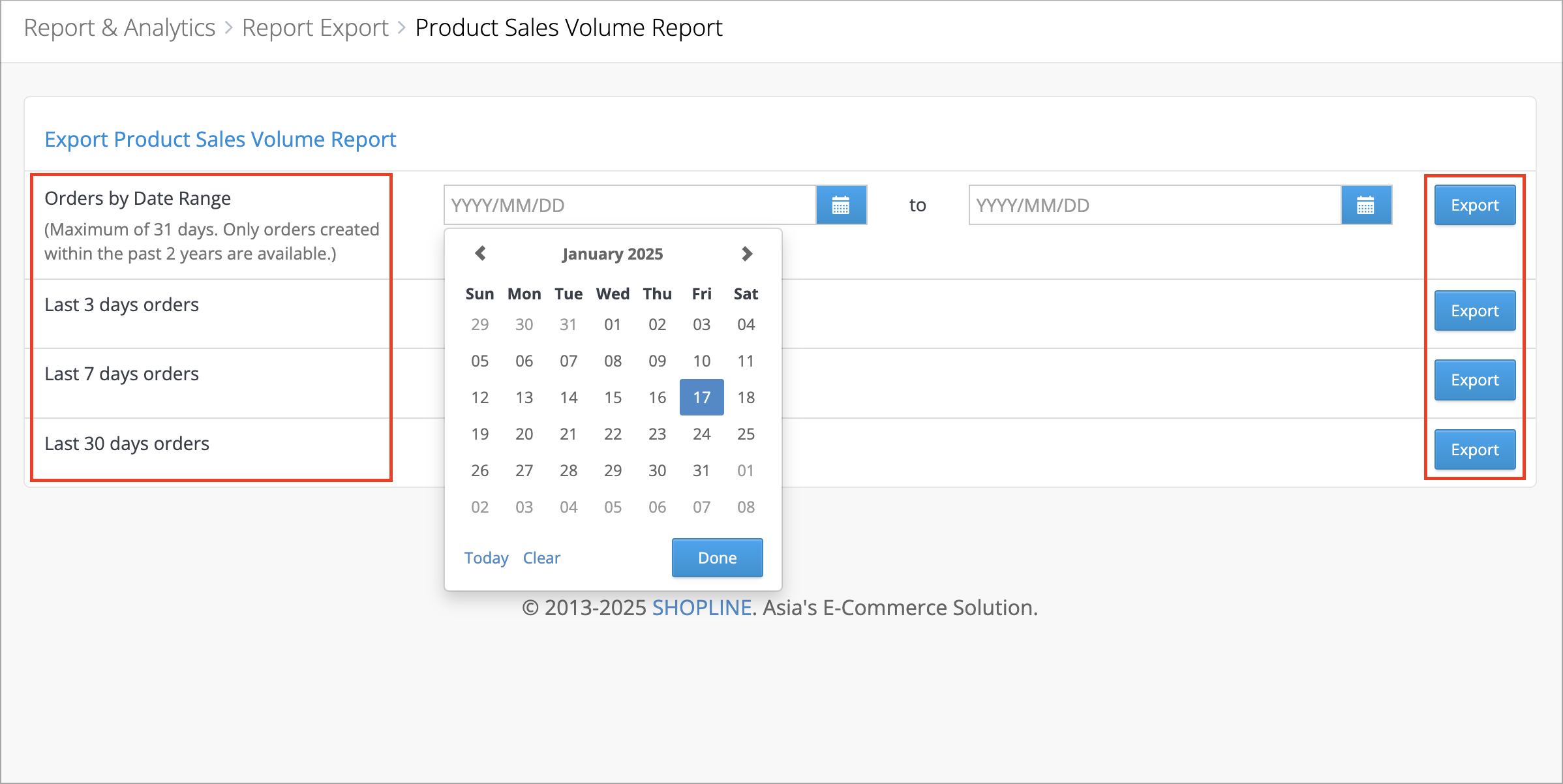Select January 20 in the calendar
1563x784 pixels.
(524, 434)
